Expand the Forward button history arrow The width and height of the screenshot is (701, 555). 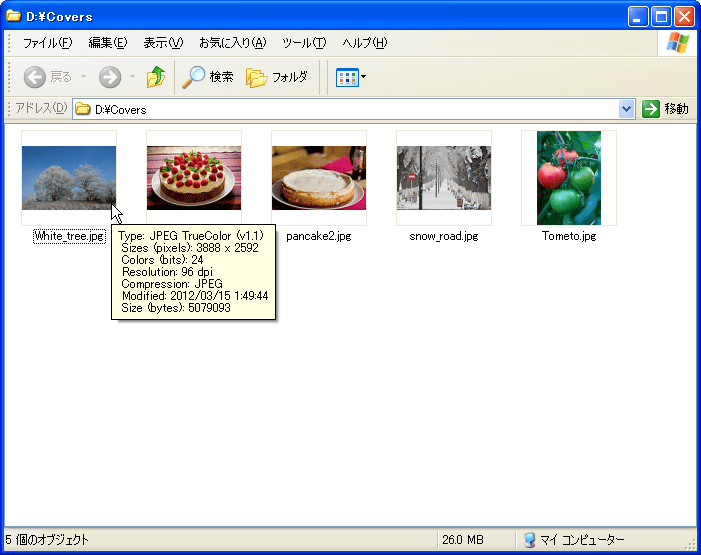[132, 77]
